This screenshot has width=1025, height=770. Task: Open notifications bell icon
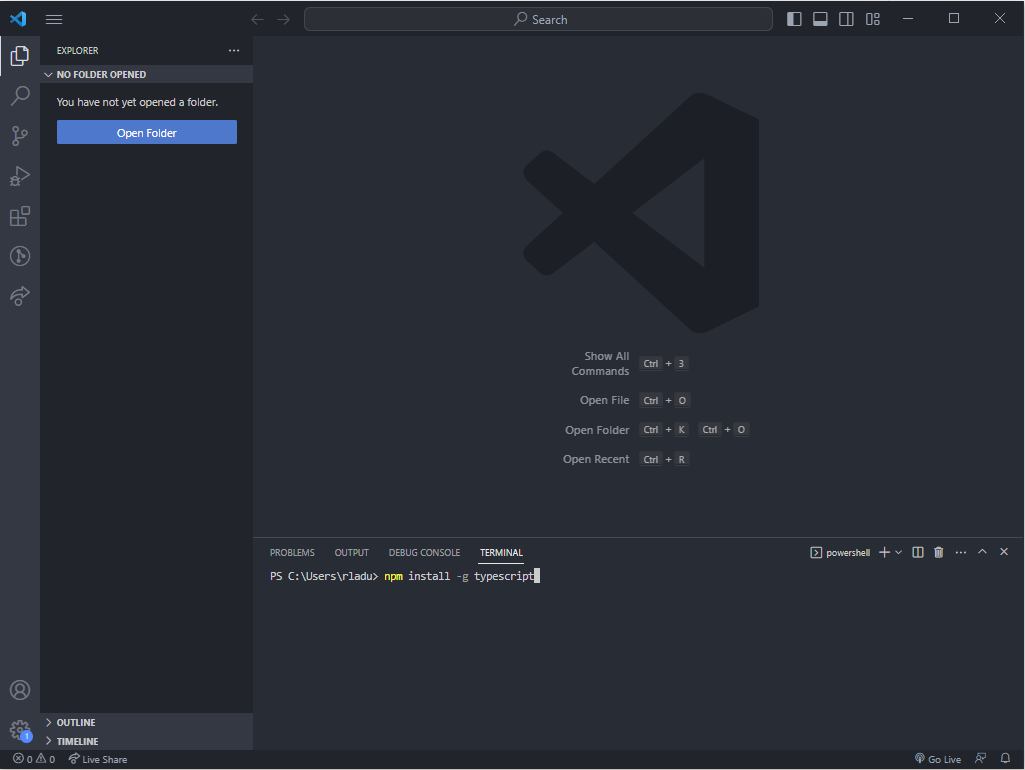[1005, 759]
